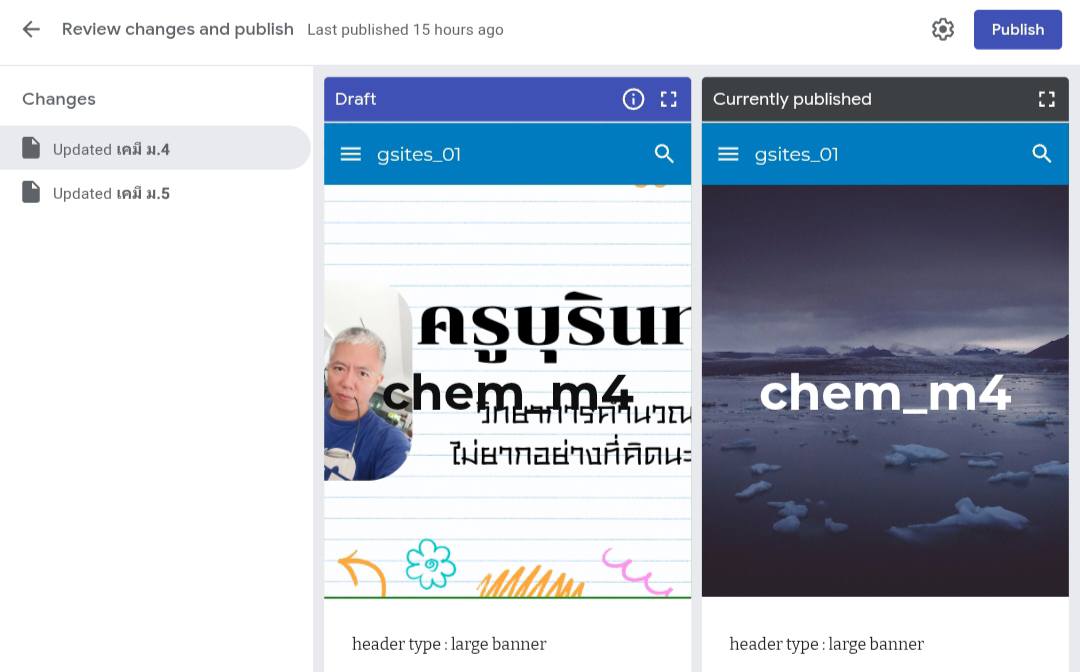Click page icon beside เคมี ม.4

(x=31, y=148)
